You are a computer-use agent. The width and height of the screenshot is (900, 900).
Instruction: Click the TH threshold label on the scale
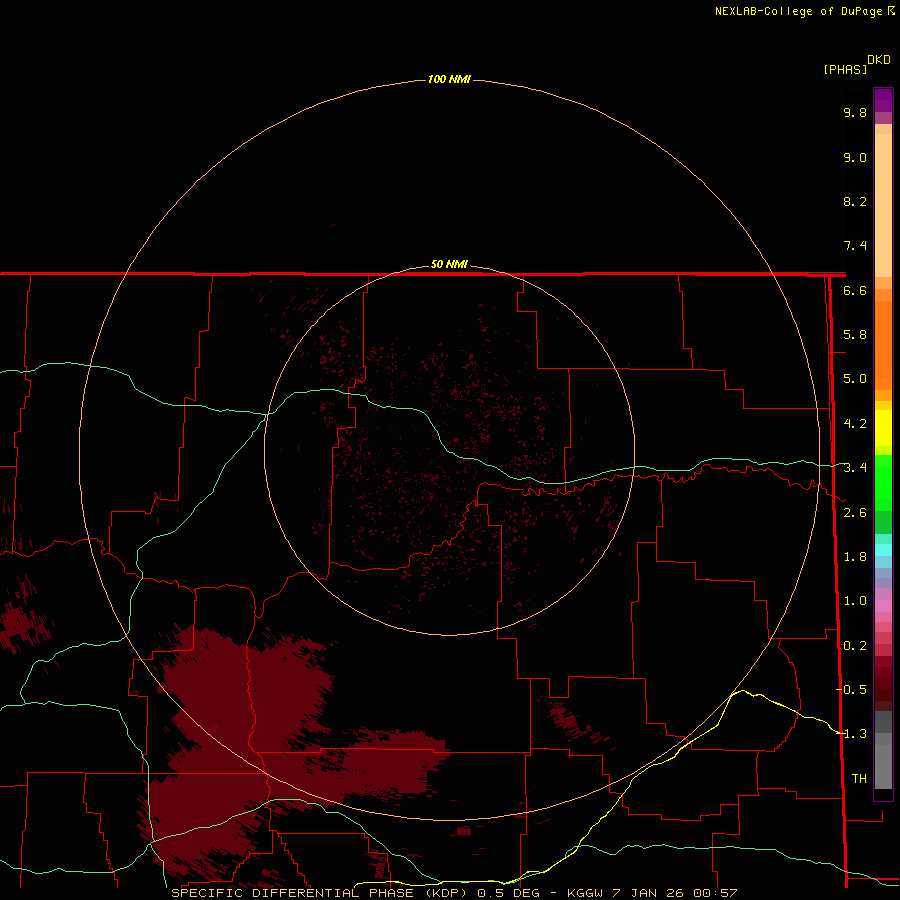[x=859, y=778]
